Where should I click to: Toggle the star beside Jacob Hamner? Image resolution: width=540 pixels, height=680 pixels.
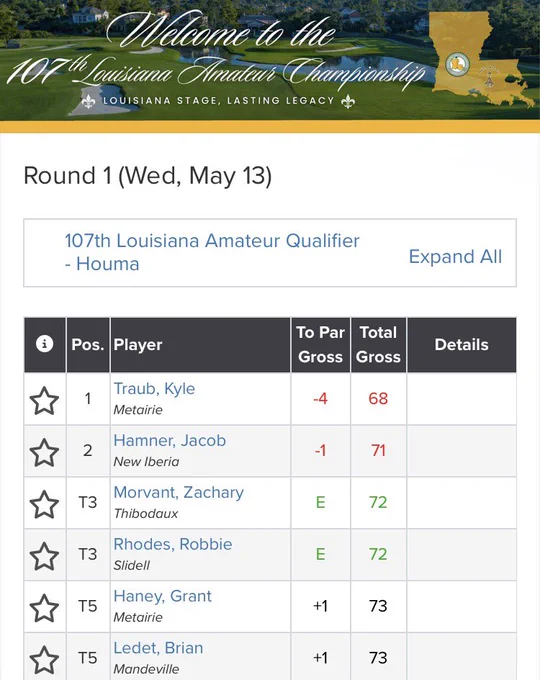[x=44, y=452]
